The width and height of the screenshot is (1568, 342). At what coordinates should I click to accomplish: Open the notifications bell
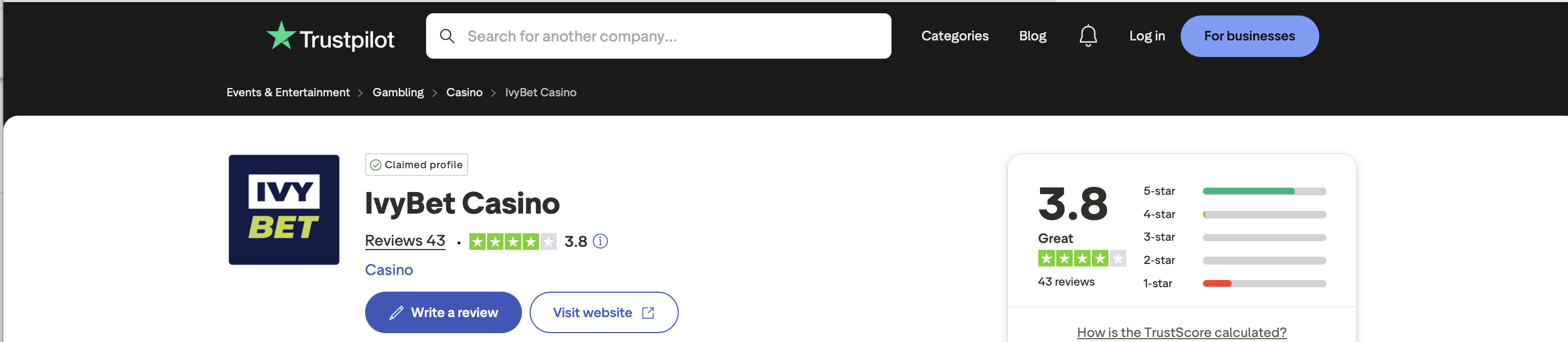1088,36
